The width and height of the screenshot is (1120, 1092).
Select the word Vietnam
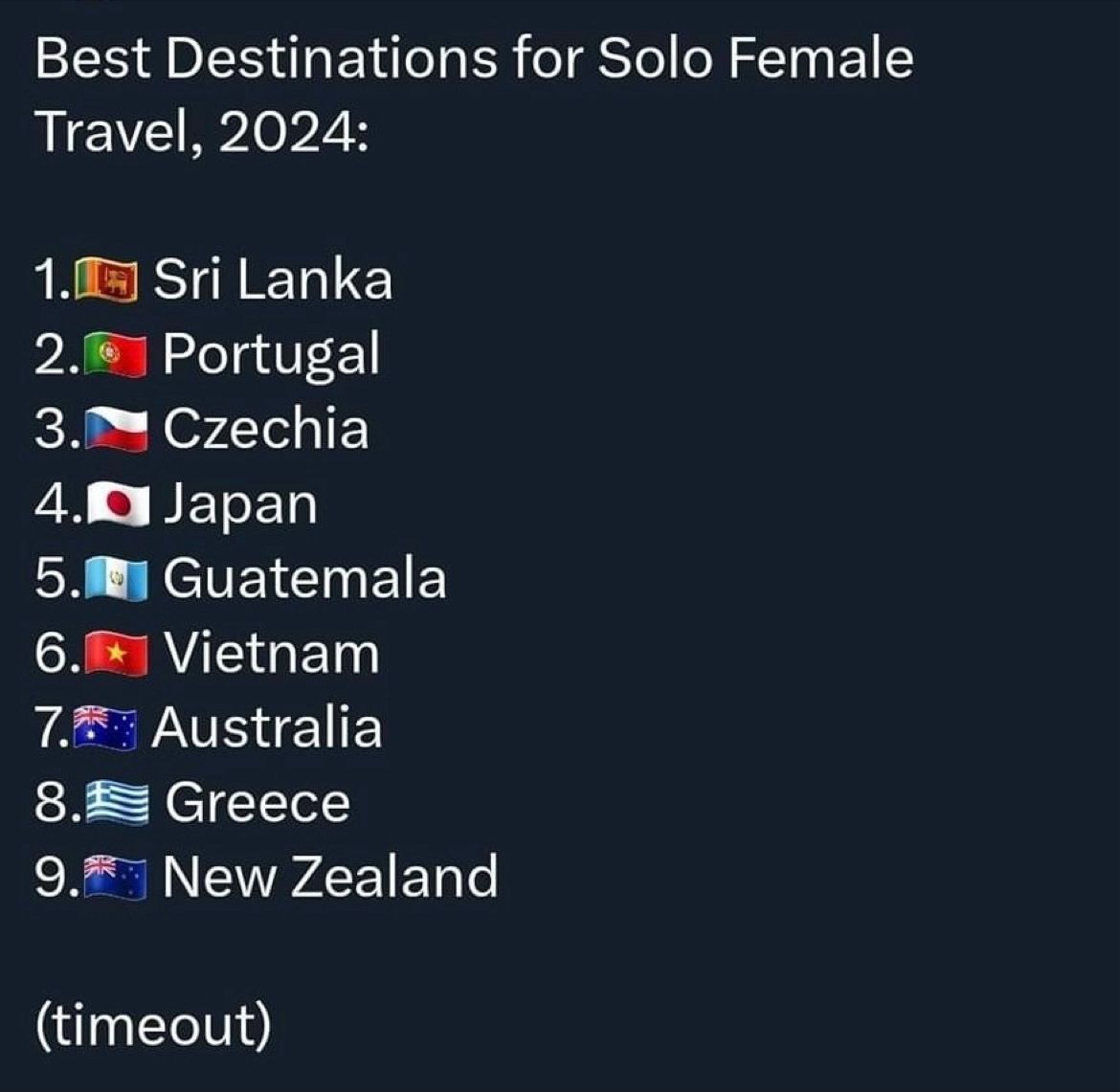click(x=272, y=653)
